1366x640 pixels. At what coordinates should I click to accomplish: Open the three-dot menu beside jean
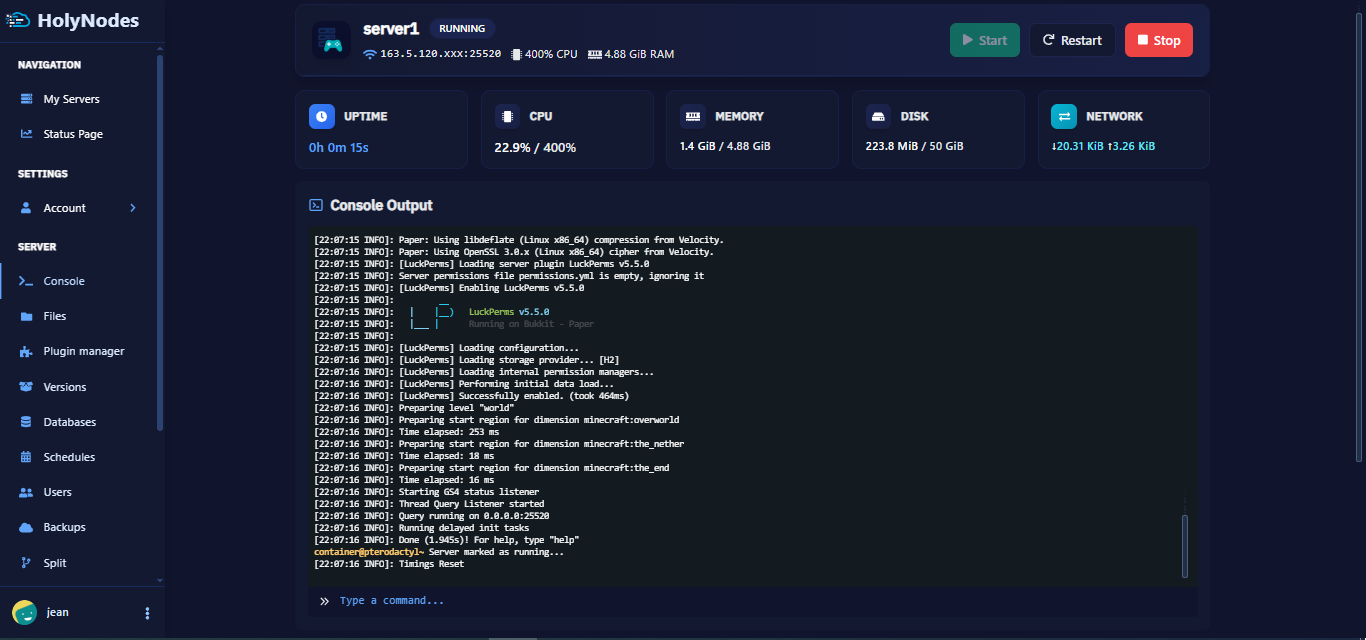pos(147,613)
